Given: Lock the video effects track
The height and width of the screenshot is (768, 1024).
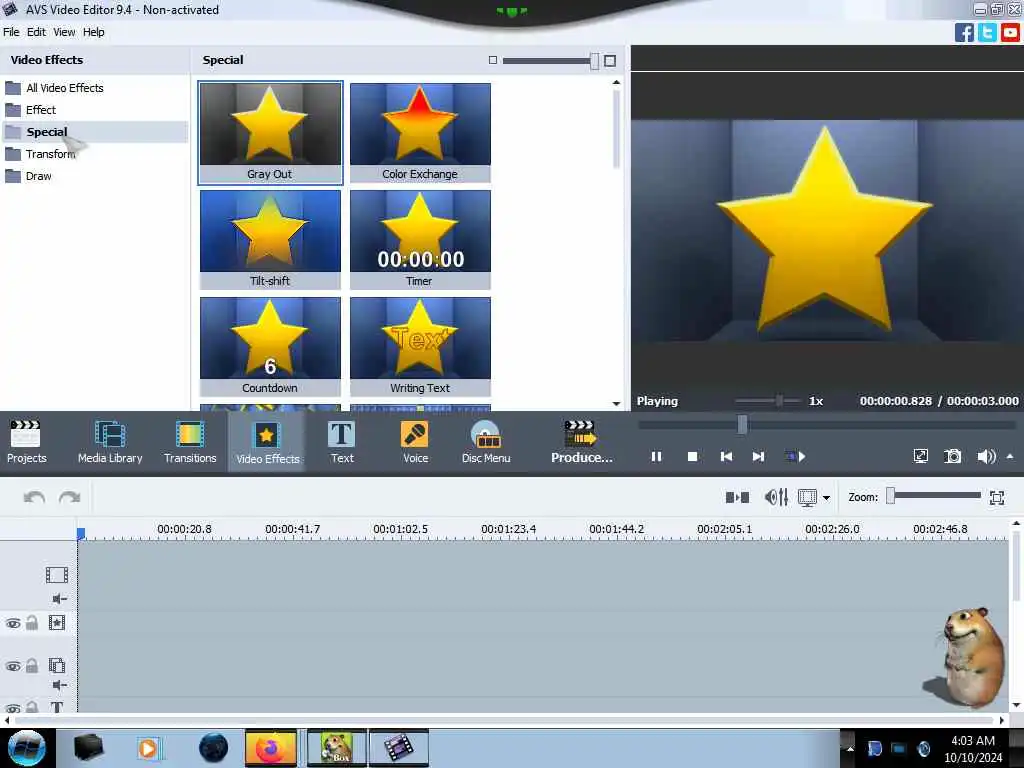Looking at the screenshot, I should click(32, 623).
